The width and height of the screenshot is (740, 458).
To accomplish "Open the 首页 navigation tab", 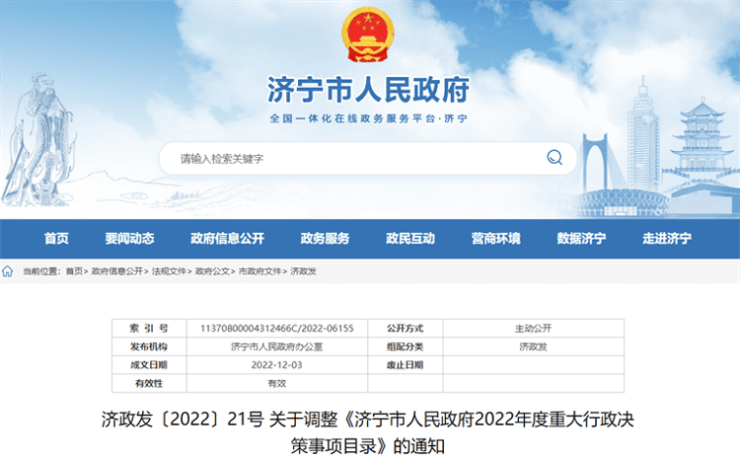I will (x=57, y=239).
